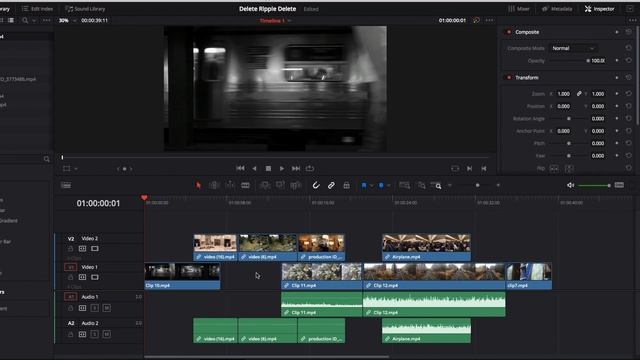Open the Composite Mode Normal dropdown
This screenshot has height=360, width=640.
(573, 48)
